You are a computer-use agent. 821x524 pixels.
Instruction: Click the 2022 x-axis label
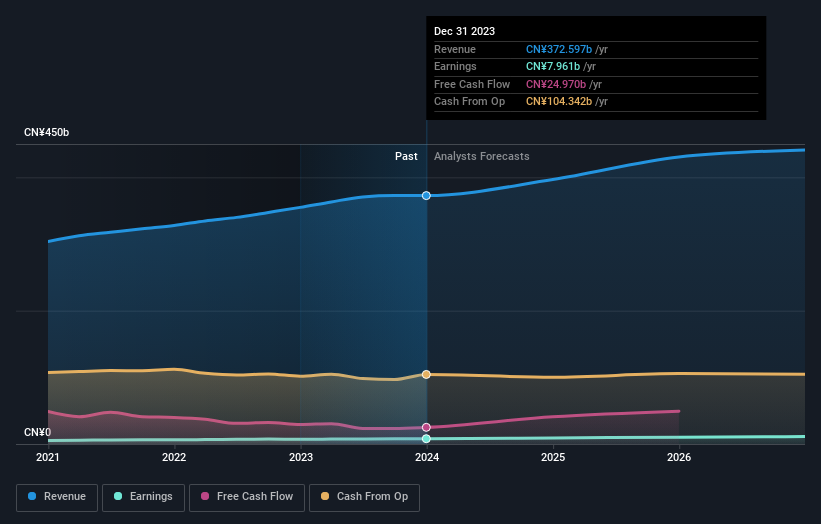click(x=174, y=457)
